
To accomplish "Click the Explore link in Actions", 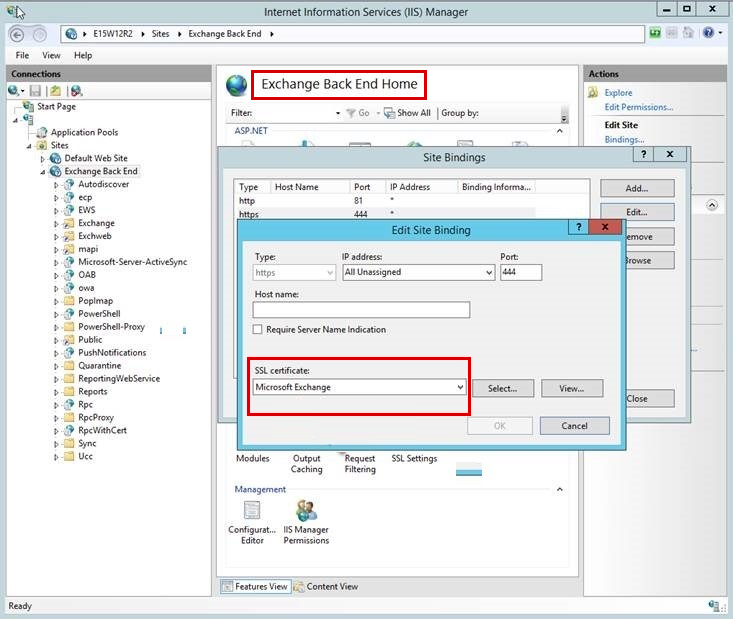I will click(x=618, y=93).
